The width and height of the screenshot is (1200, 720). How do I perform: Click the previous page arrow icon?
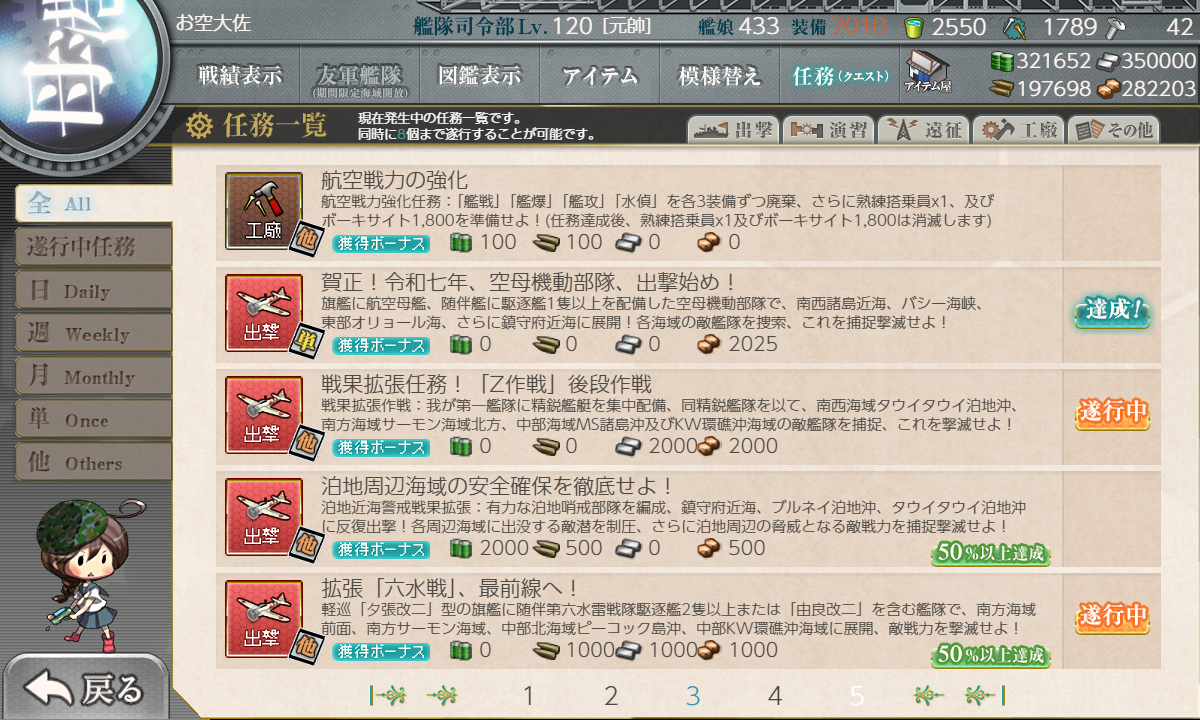coord(443,695)
